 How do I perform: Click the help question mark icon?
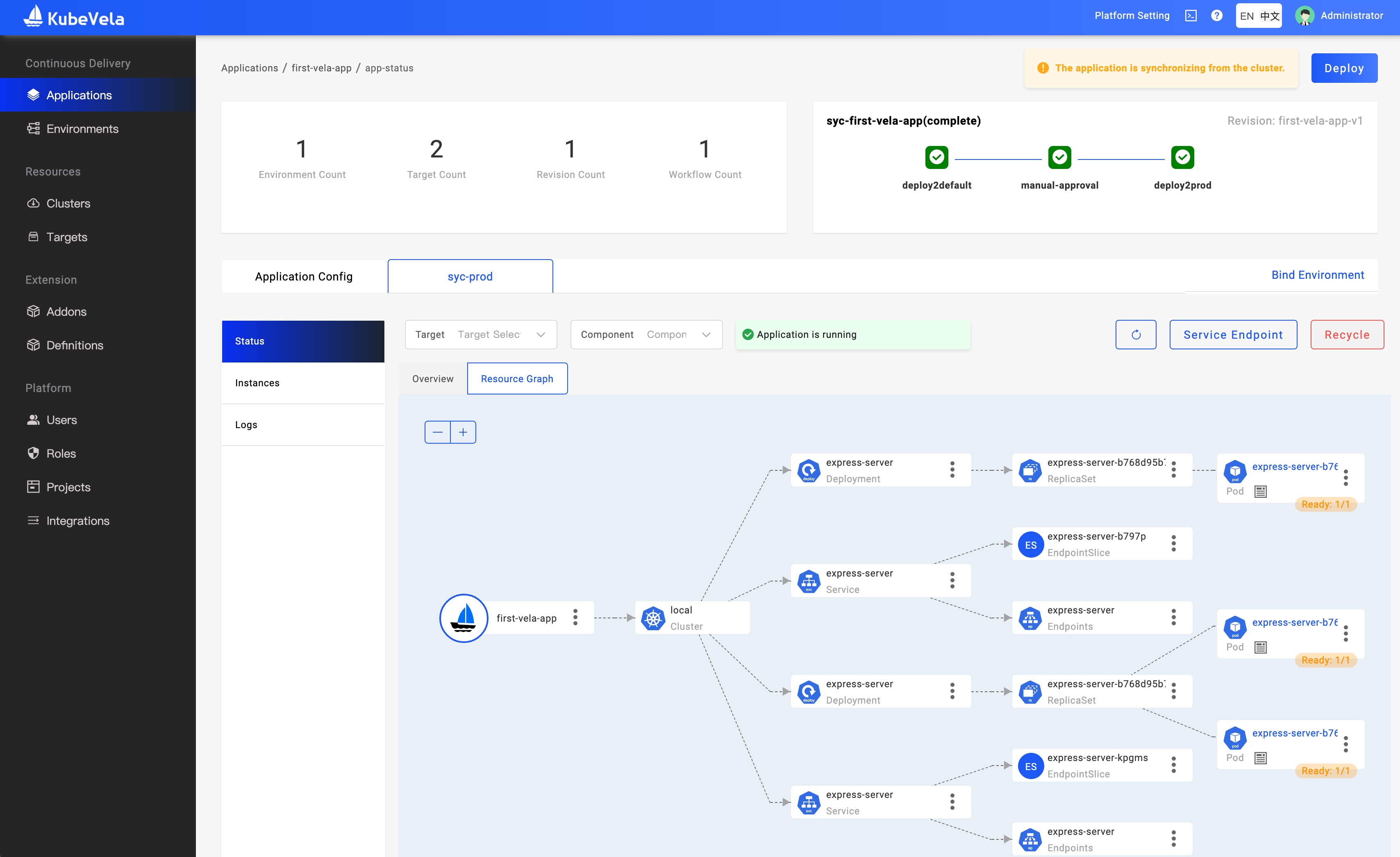(1216, 16)
